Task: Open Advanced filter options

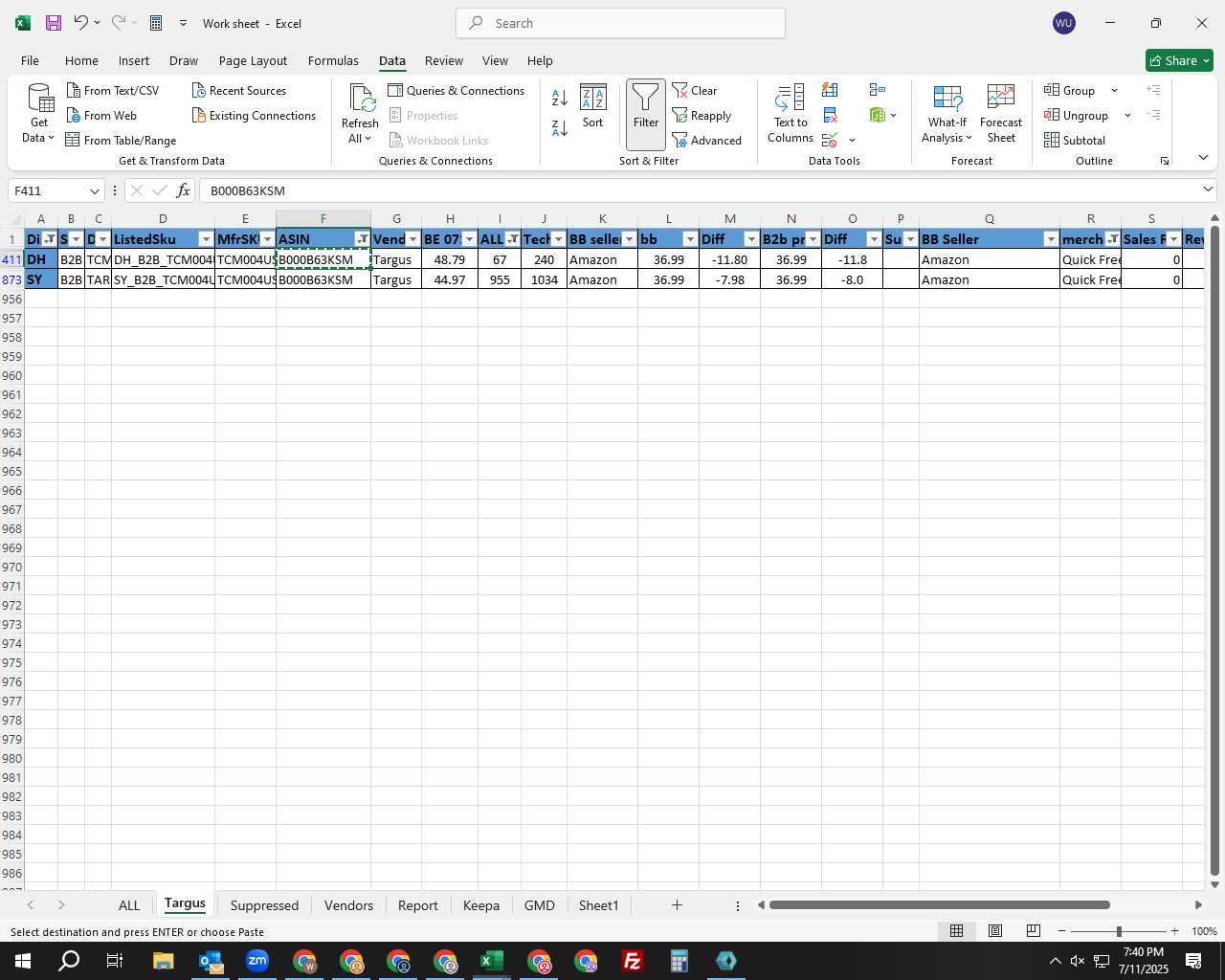Action: [707, 140]
